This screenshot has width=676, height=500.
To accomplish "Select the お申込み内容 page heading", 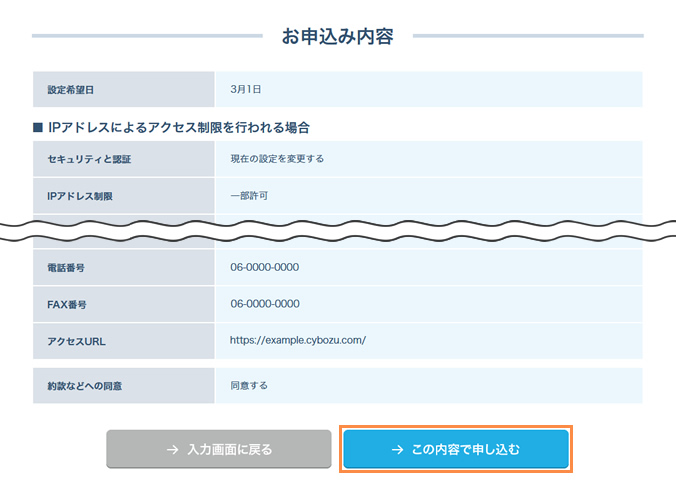I will click(x=337, y=37).
